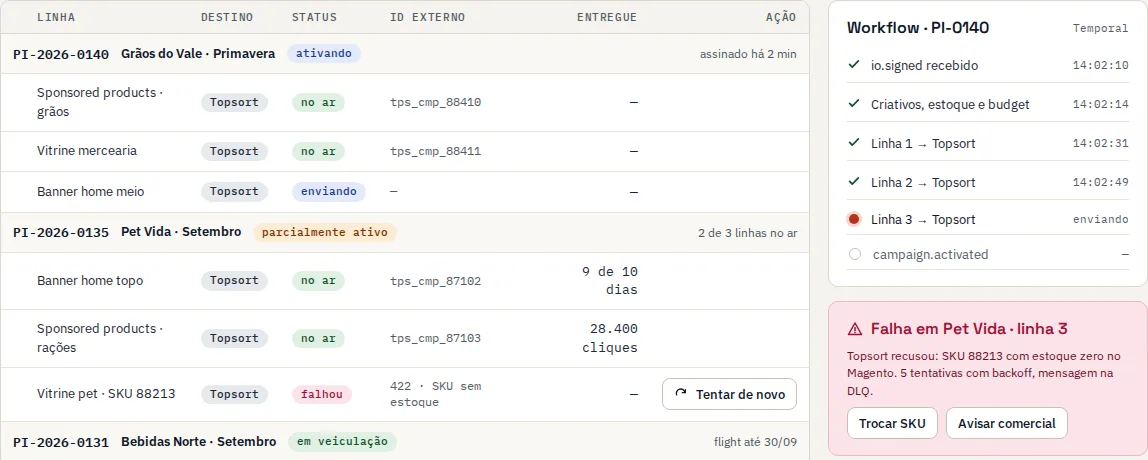Click the red dot beside Linha 3 → Topsort
Image resolution: width=1148 pixels, height=460 pixels.
[854, 219]
